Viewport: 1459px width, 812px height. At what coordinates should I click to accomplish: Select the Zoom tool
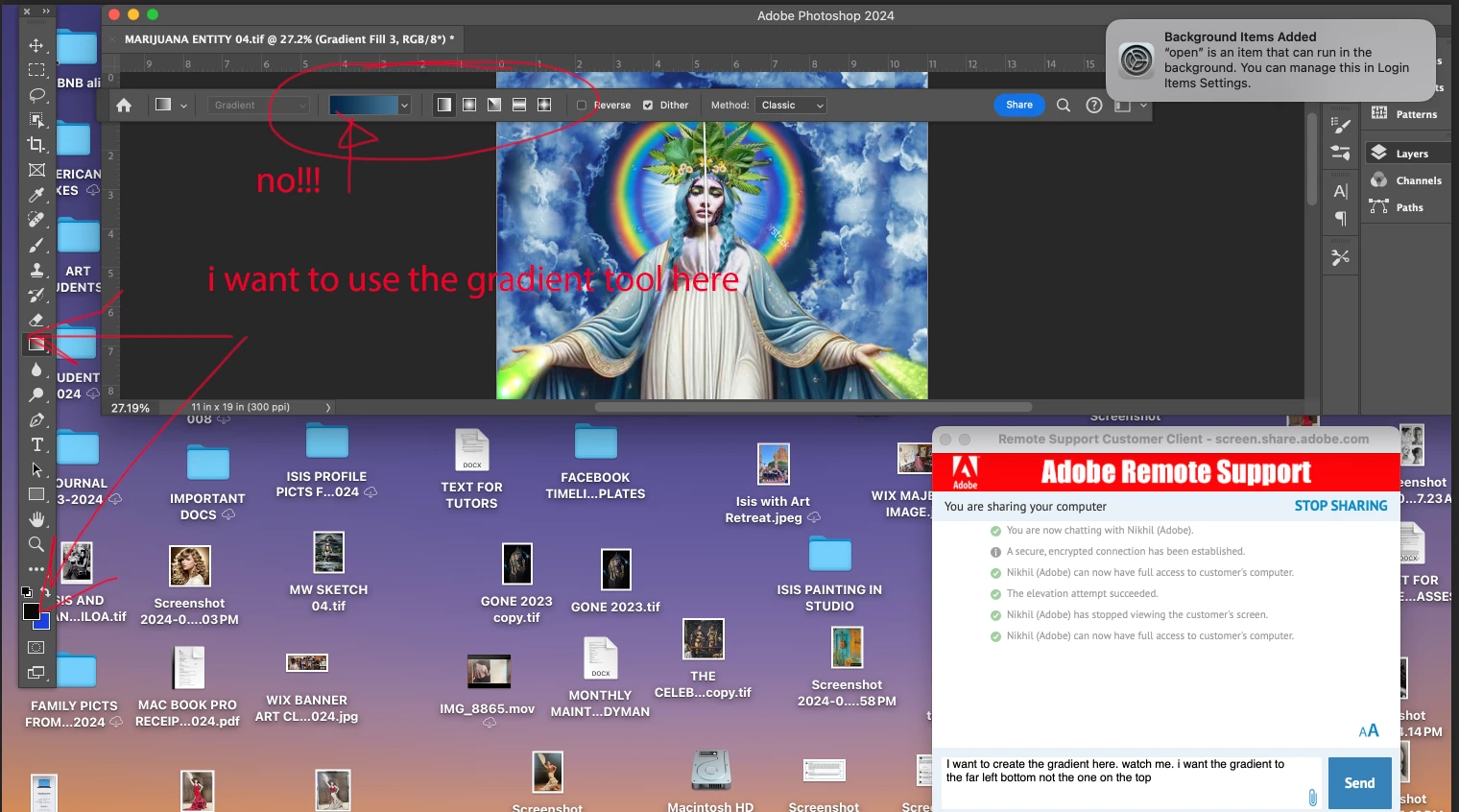pyautogui.click(x=36, y=544)
